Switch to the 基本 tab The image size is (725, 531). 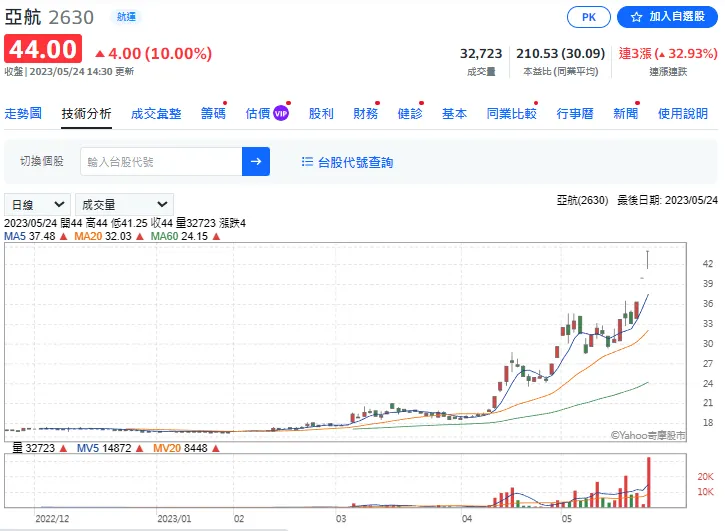tap(454, 113)
